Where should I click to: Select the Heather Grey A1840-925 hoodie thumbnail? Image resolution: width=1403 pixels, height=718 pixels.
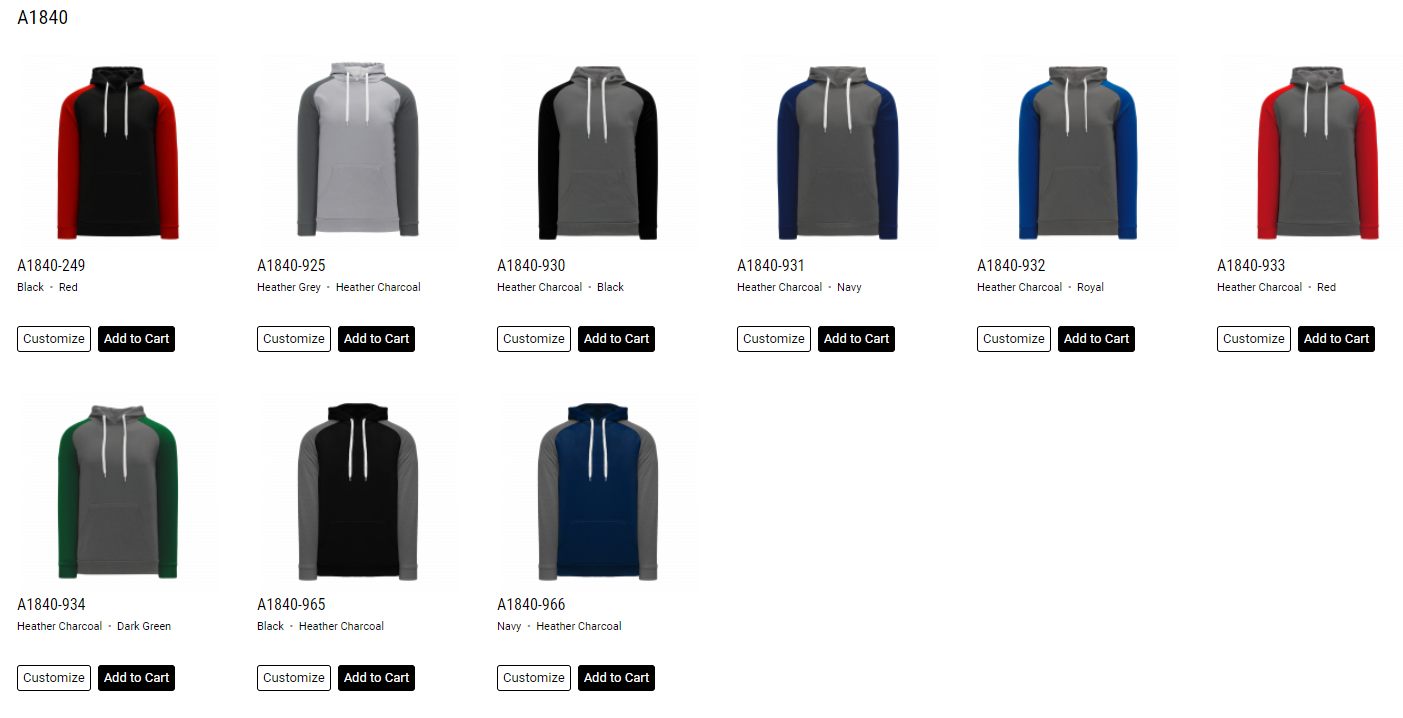click(358, 150)
